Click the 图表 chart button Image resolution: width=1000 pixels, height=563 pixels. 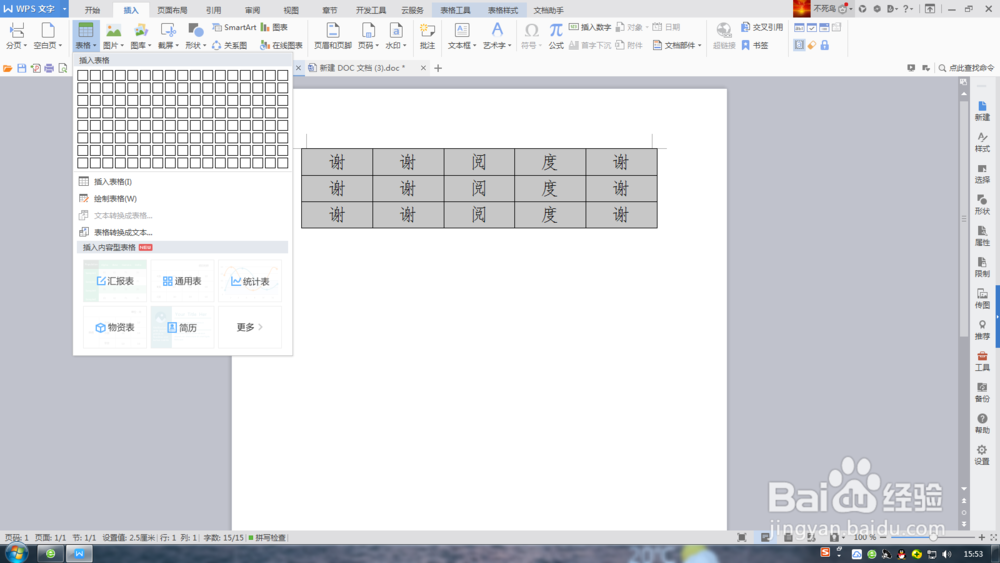point(274,27)
